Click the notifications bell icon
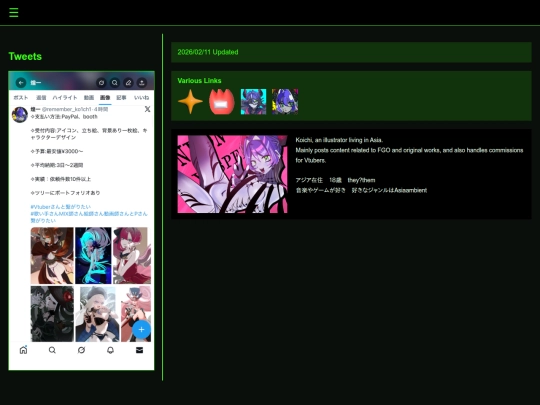The image size is (540, 405). [110, 350]
